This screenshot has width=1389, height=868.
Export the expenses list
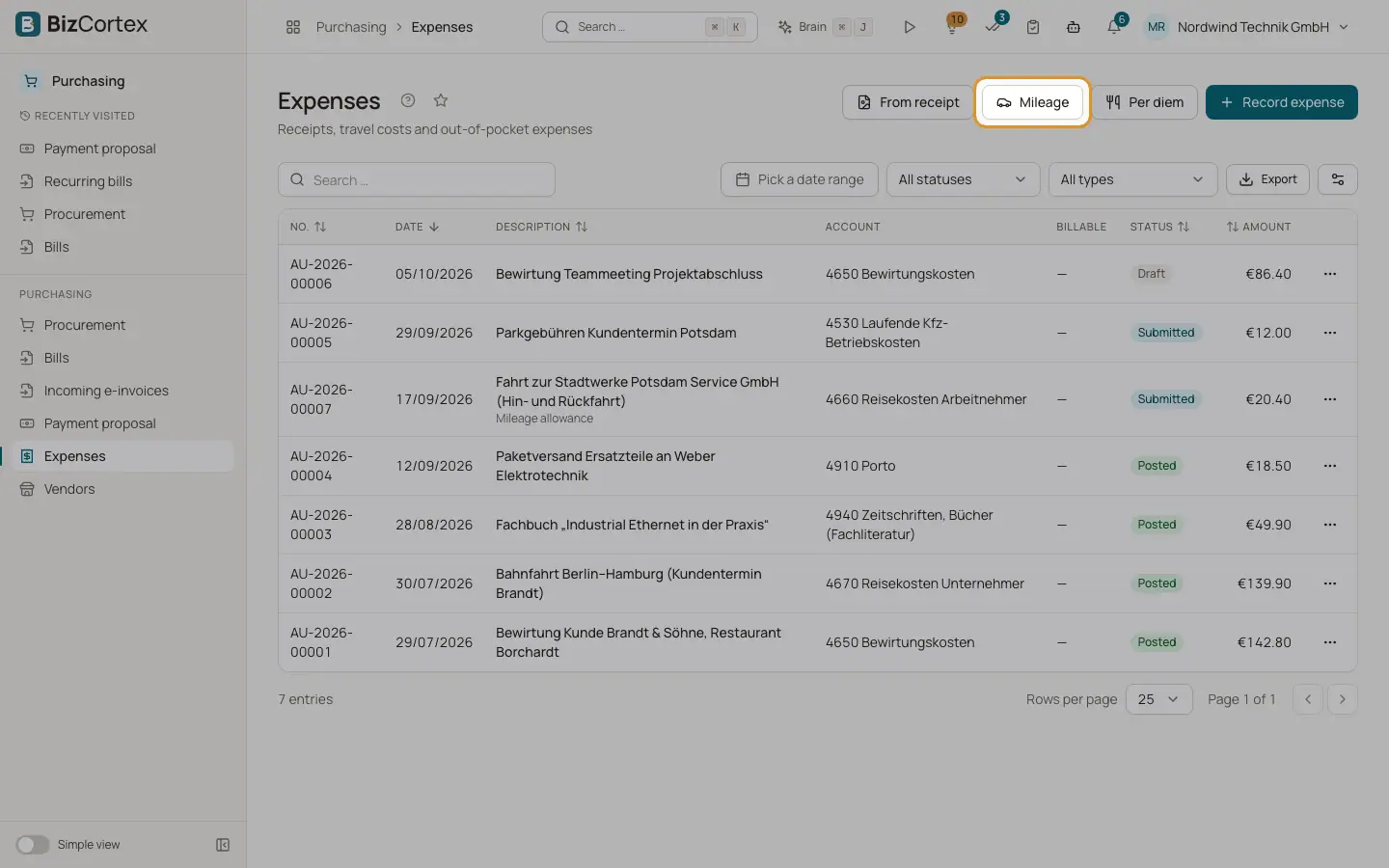1267,179
